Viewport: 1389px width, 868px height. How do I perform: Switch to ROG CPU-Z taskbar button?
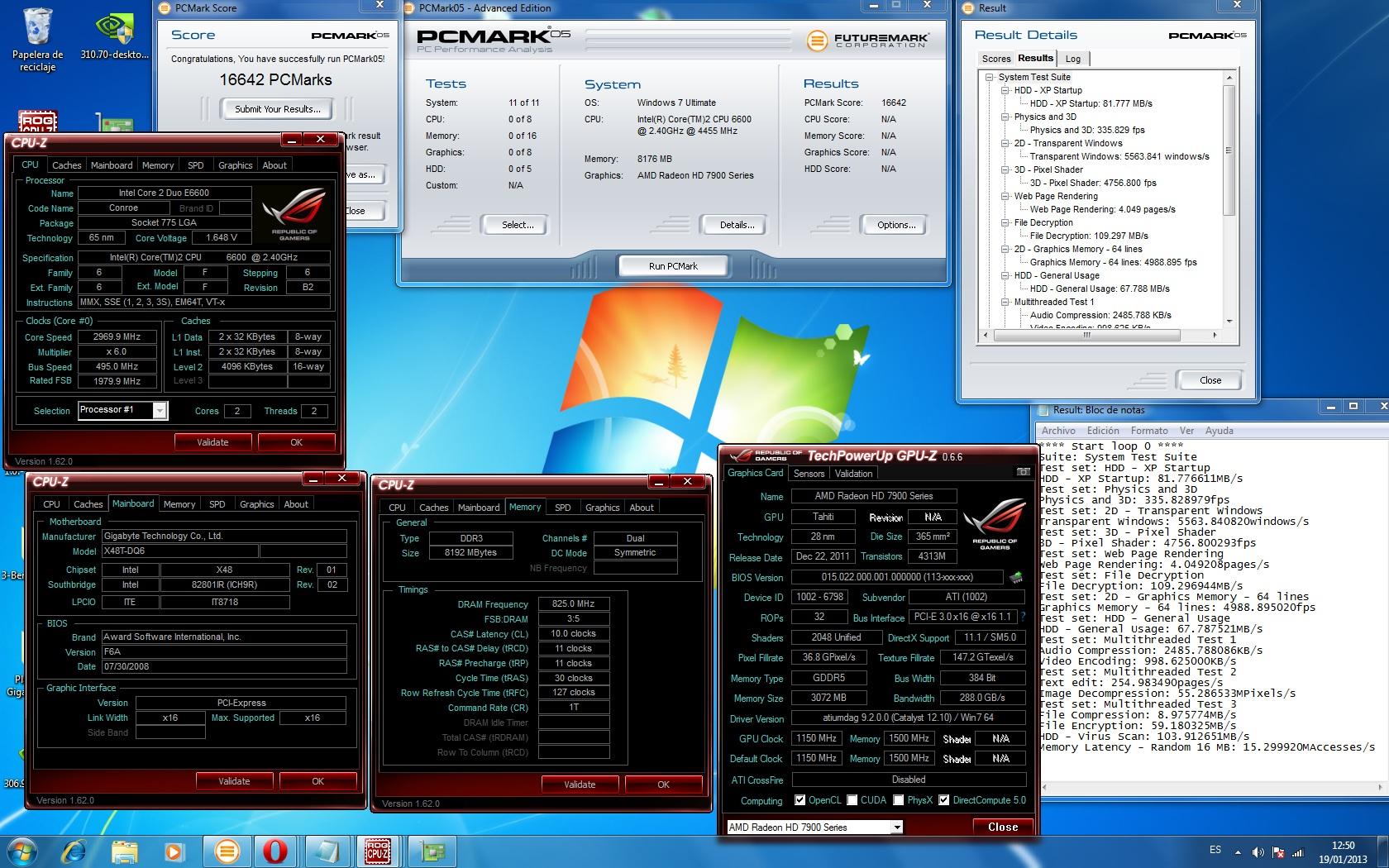click(378, 851)
